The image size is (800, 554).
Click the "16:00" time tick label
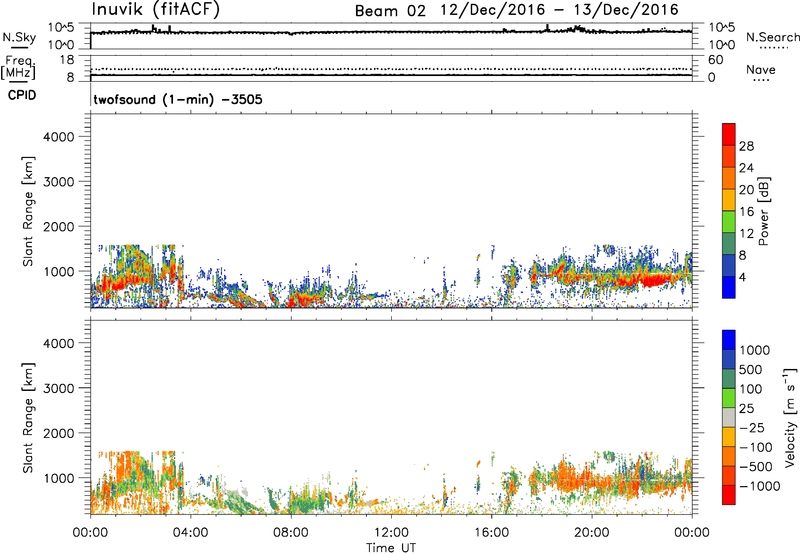491,533
